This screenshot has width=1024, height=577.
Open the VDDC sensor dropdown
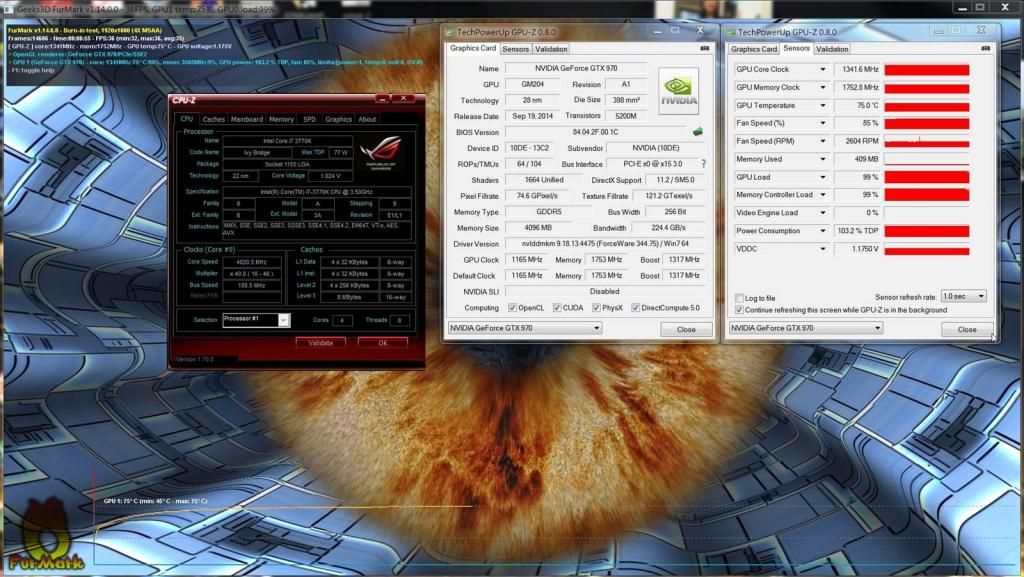tap(823, 249)
